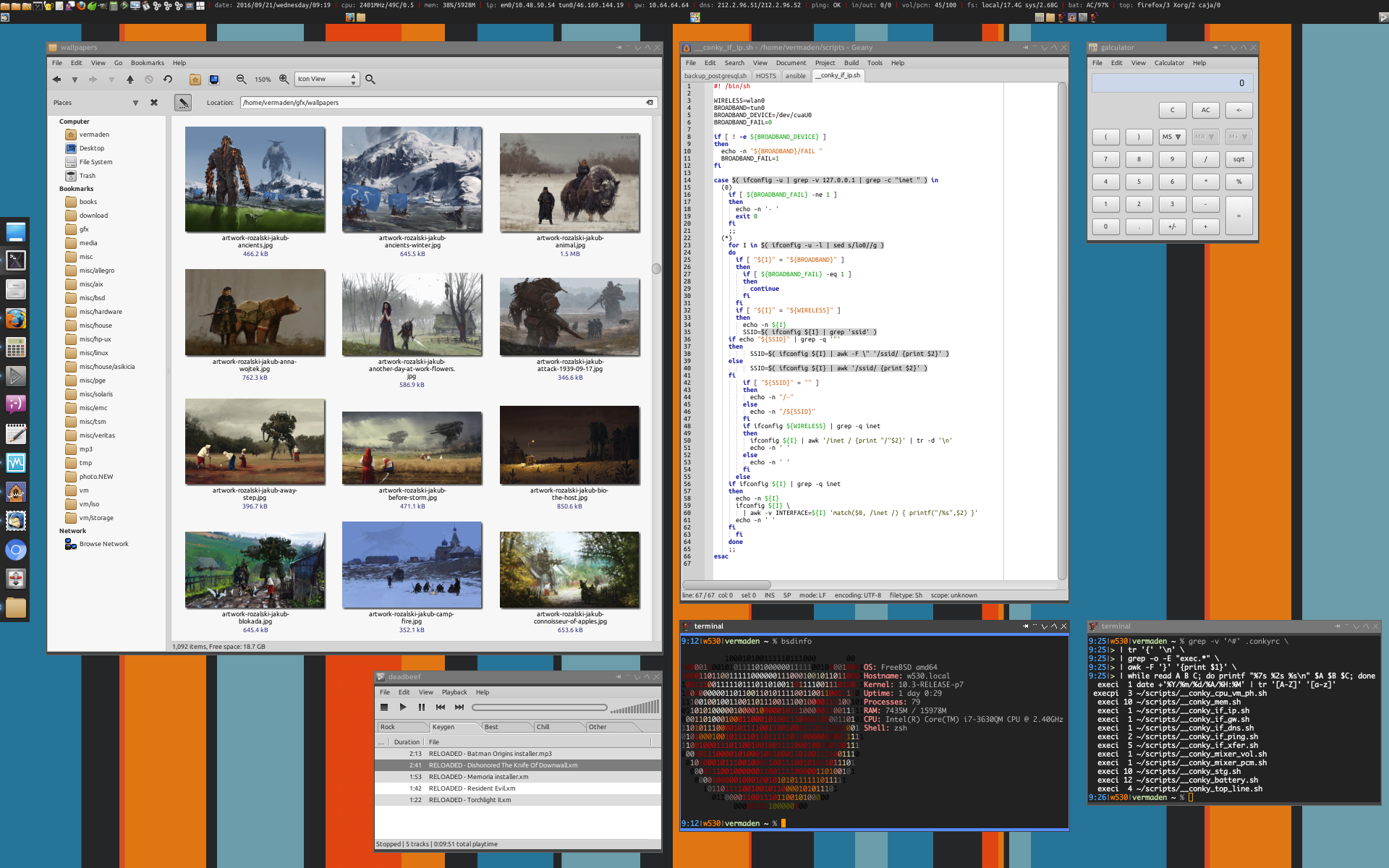The height and width of the screenshot is (868, 1389).
Task: Skip to next track in deadbeef
Action: click(459, 707)
